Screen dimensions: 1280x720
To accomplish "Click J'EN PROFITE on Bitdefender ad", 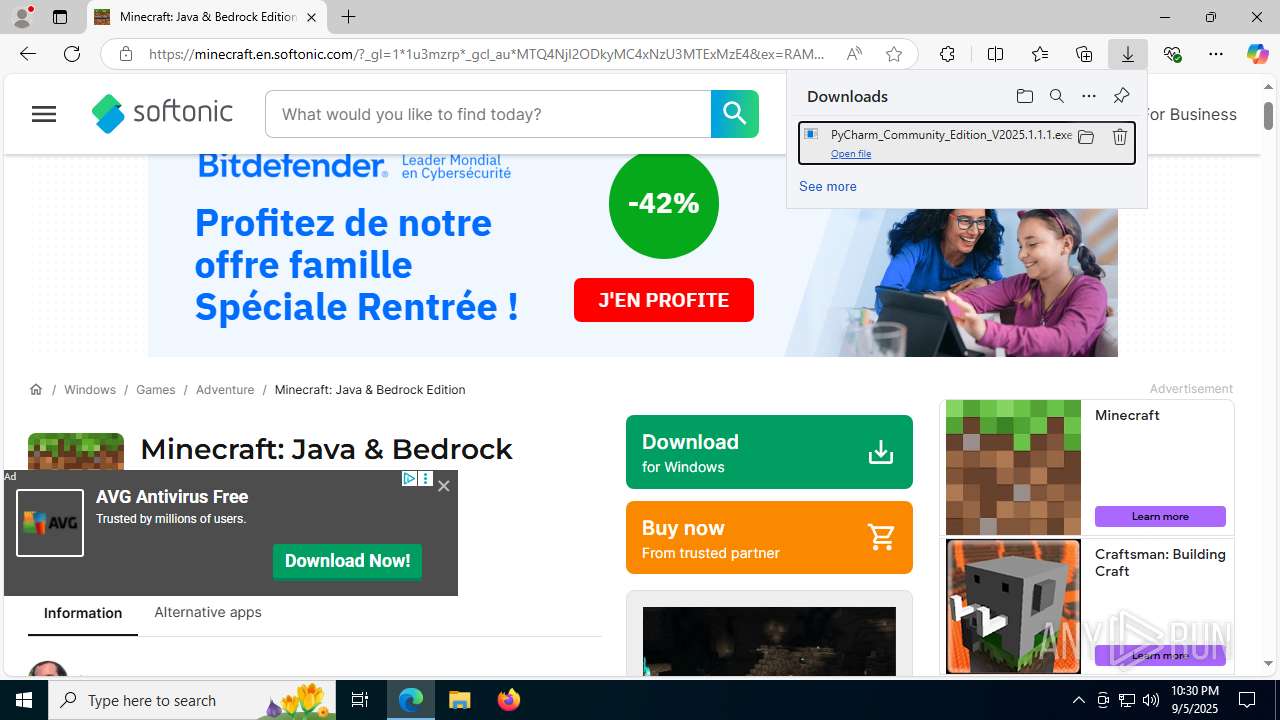I will pos(664,300).
